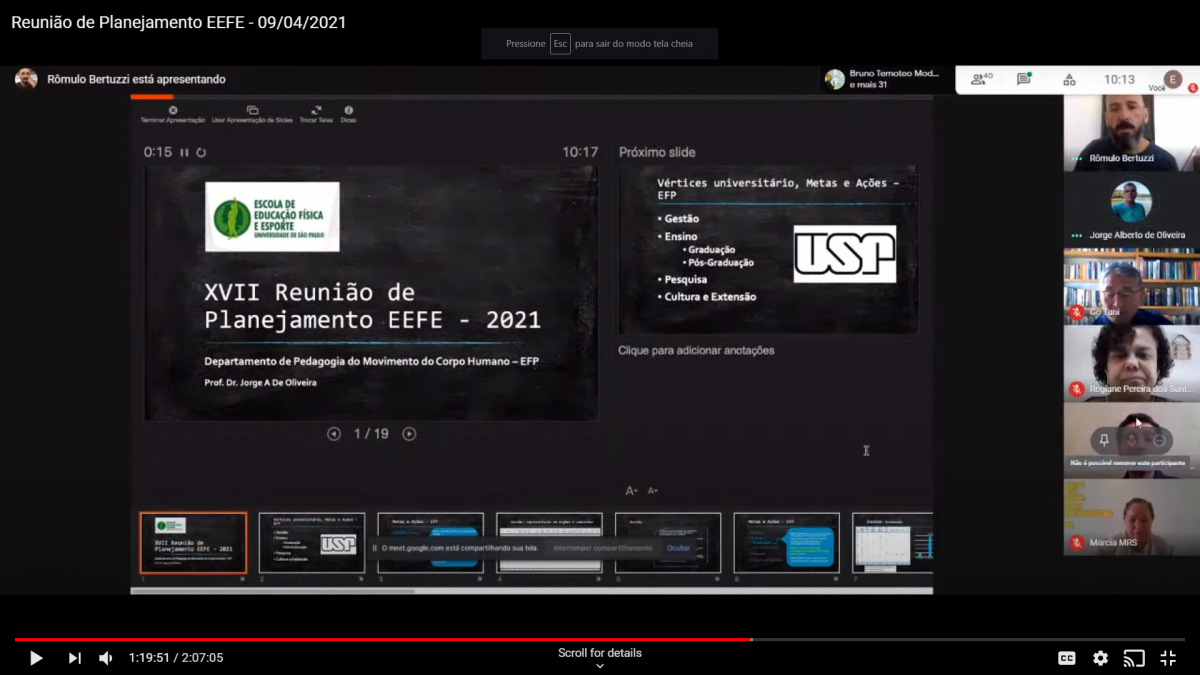
Task: Click the presenter clock showing 10:17
Action: point(580,152)
